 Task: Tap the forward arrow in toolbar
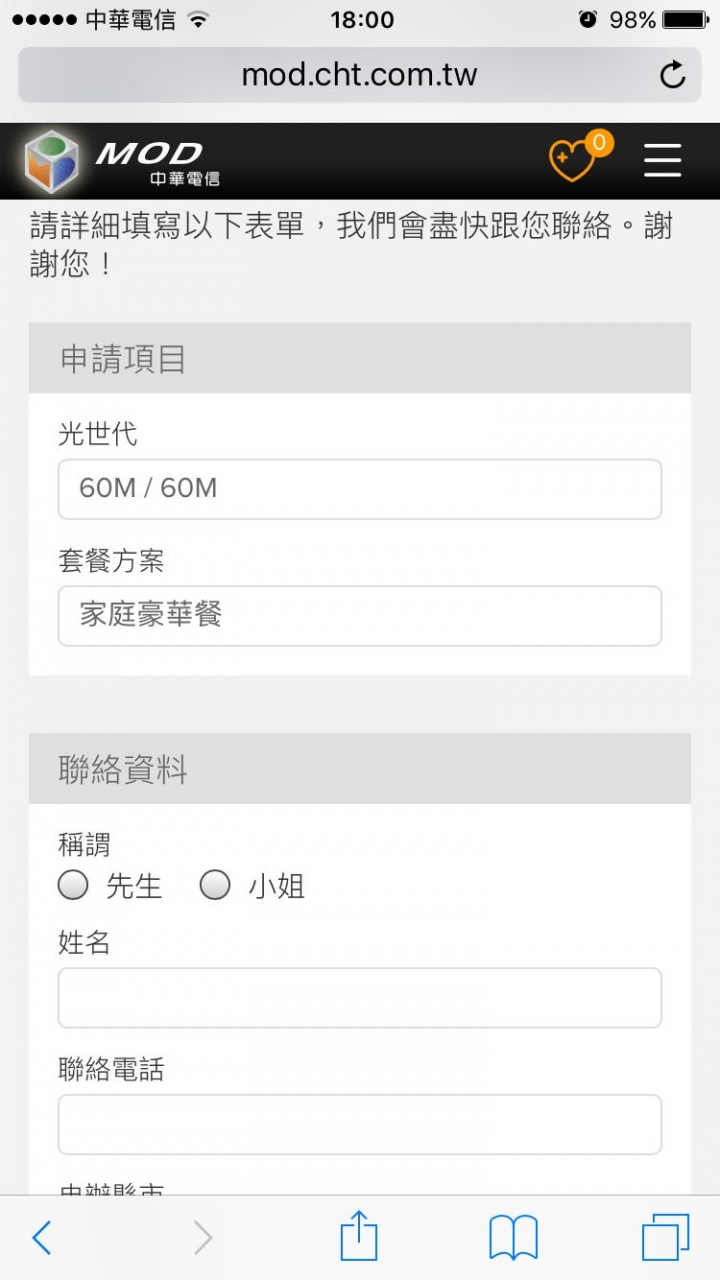(203, 1238)
